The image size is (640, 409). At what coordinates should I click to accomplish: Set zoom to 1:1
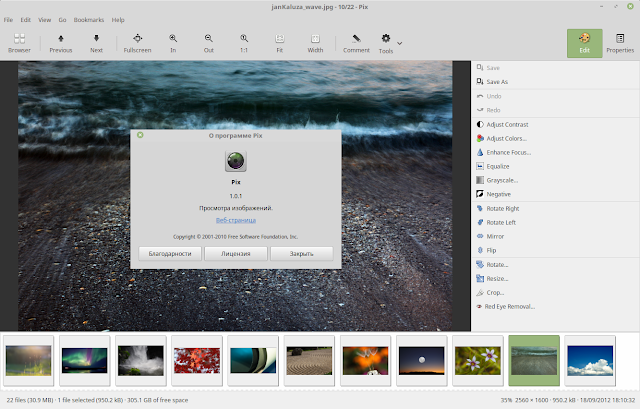pyautogui.click(x=244, y=43)
